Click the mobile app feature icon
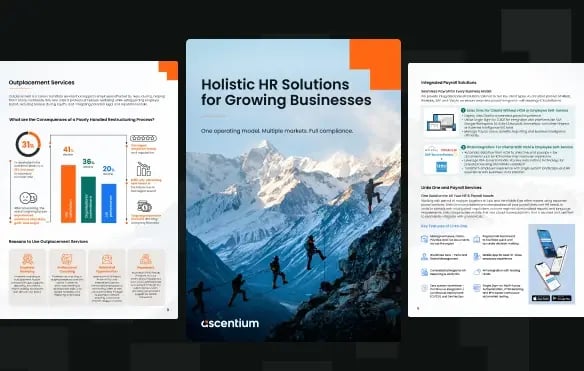Image resolution: width=584 pixels, height=371 pixels. 477,257
